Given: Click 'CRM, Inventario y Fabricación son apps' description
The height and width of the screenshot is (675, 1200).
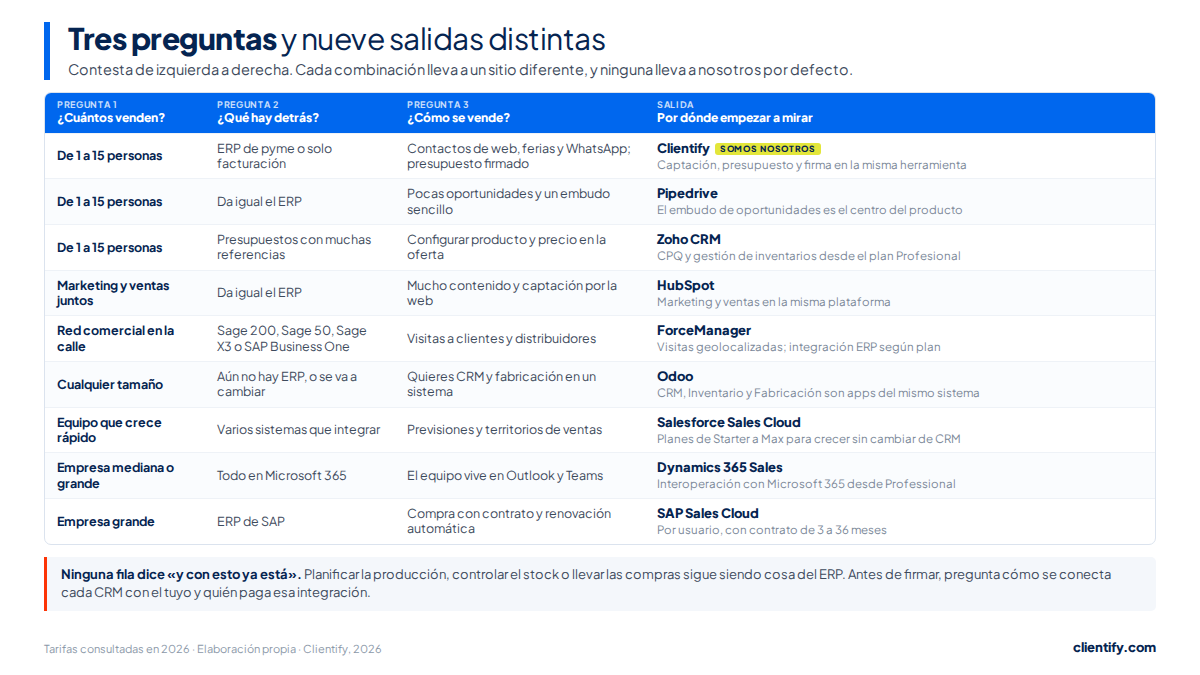Looking at the screenshot, I should coord(818,393).
